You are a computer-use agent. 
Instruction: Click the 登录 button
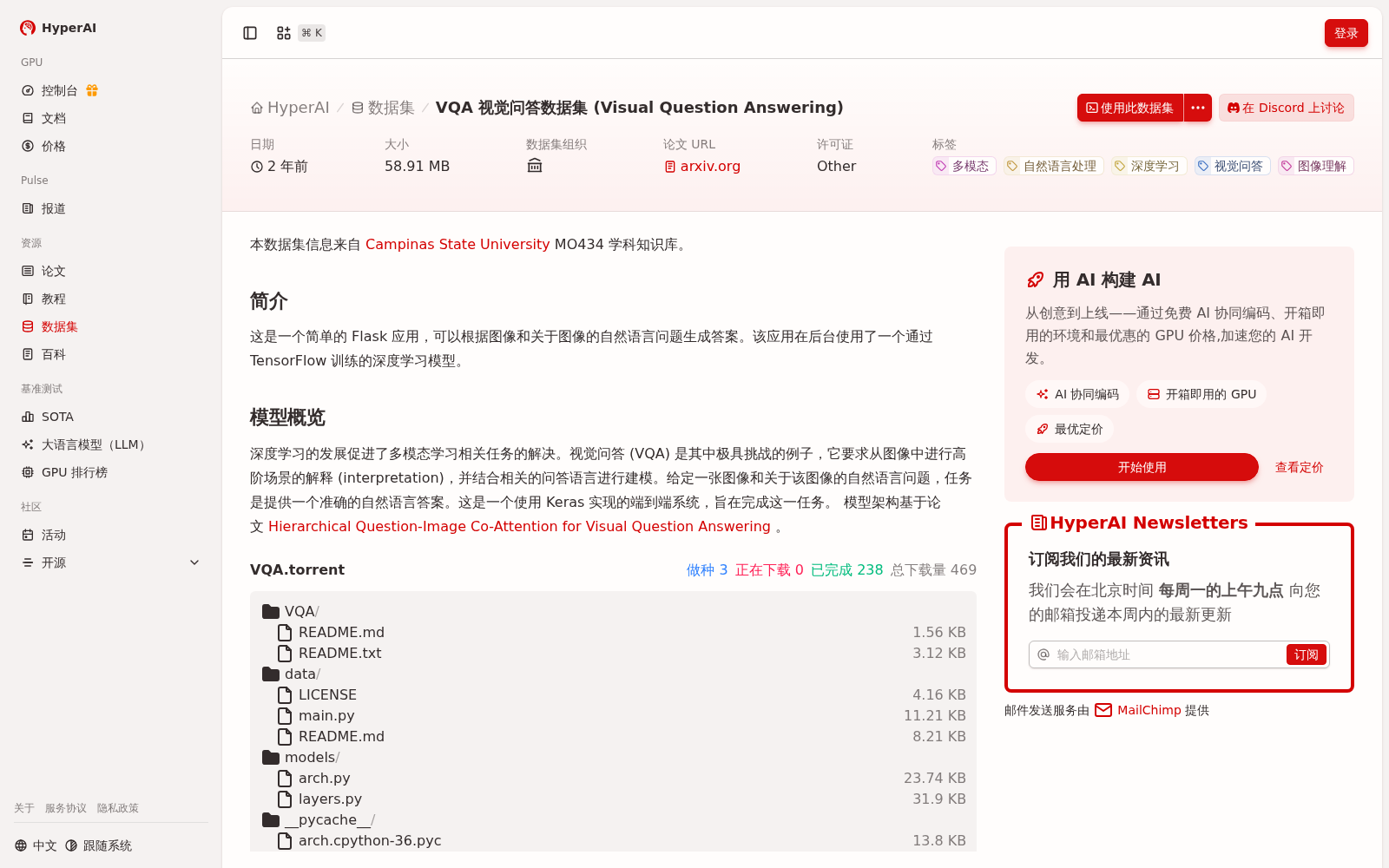coord(1346,33)
